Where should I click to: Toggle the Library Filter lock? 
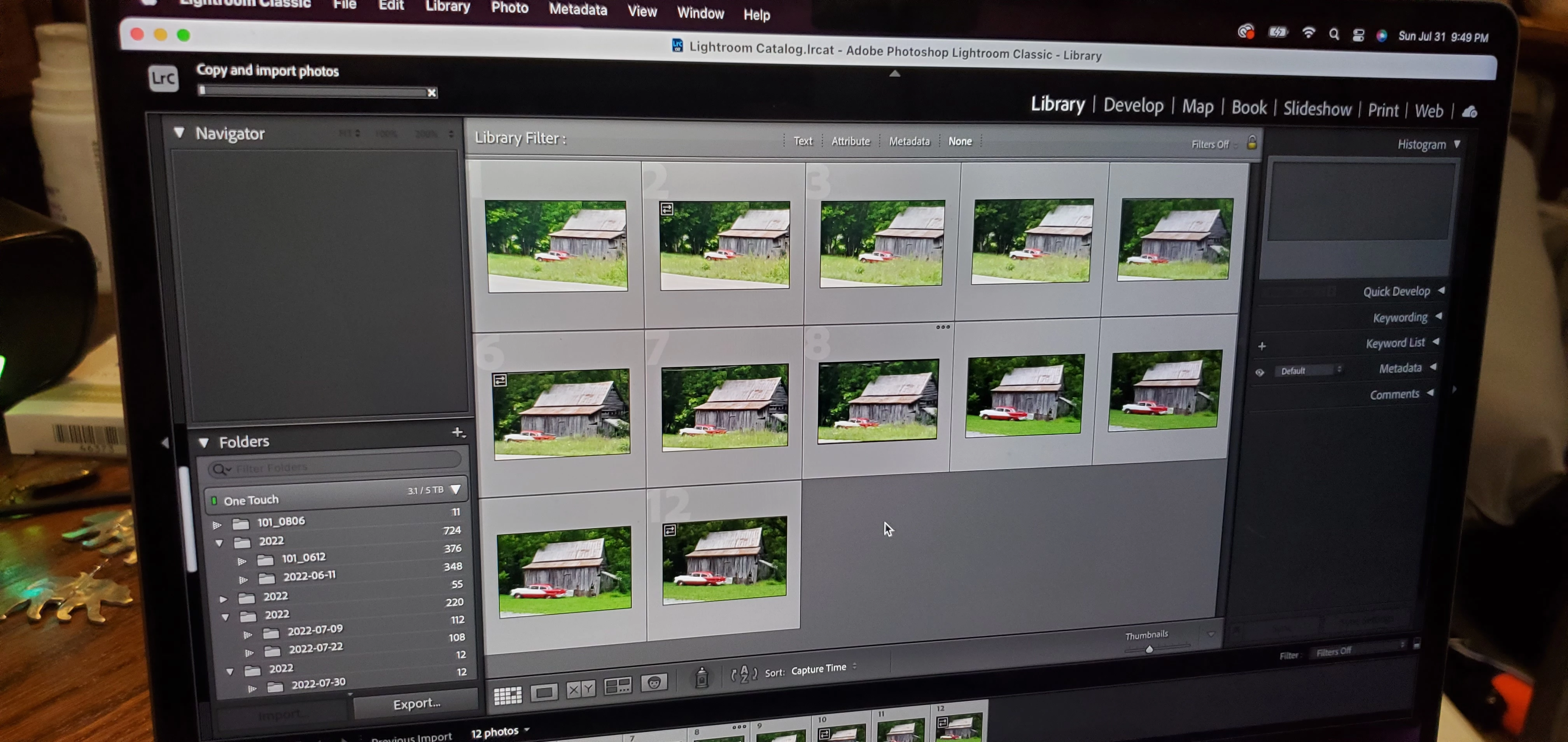(x=1251, y=143)
